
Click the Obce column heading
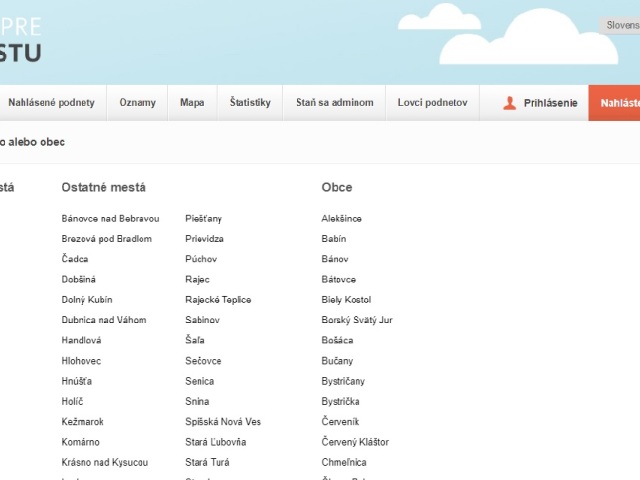coord(337,187)
